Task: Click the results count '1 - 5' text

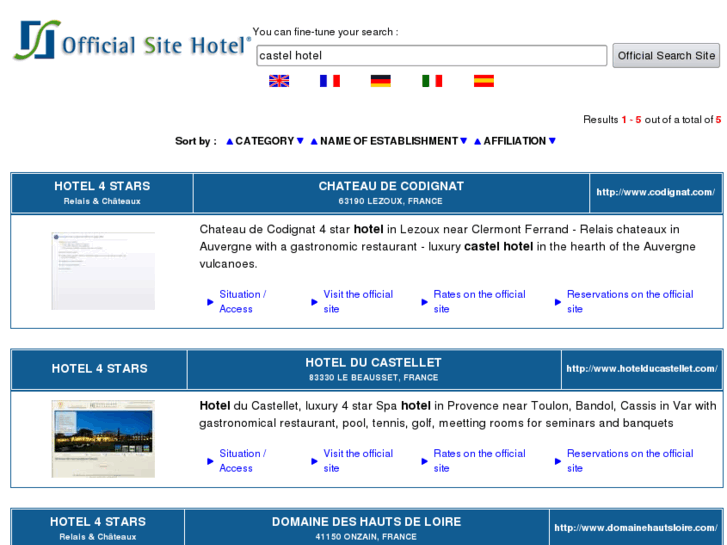Action: click(631, 120)
